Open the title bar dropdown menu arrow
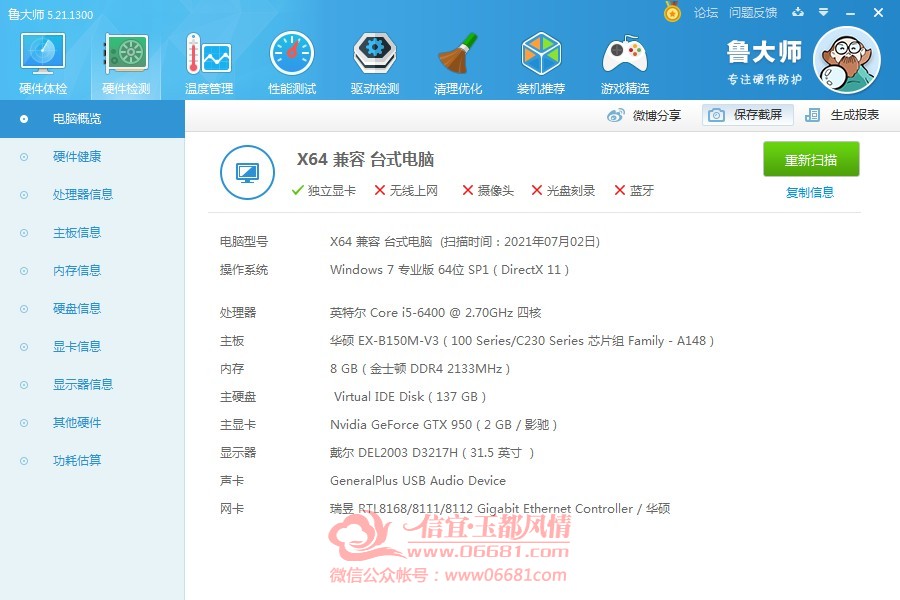This screenshot has height=600, width=900. click(824, 12)
